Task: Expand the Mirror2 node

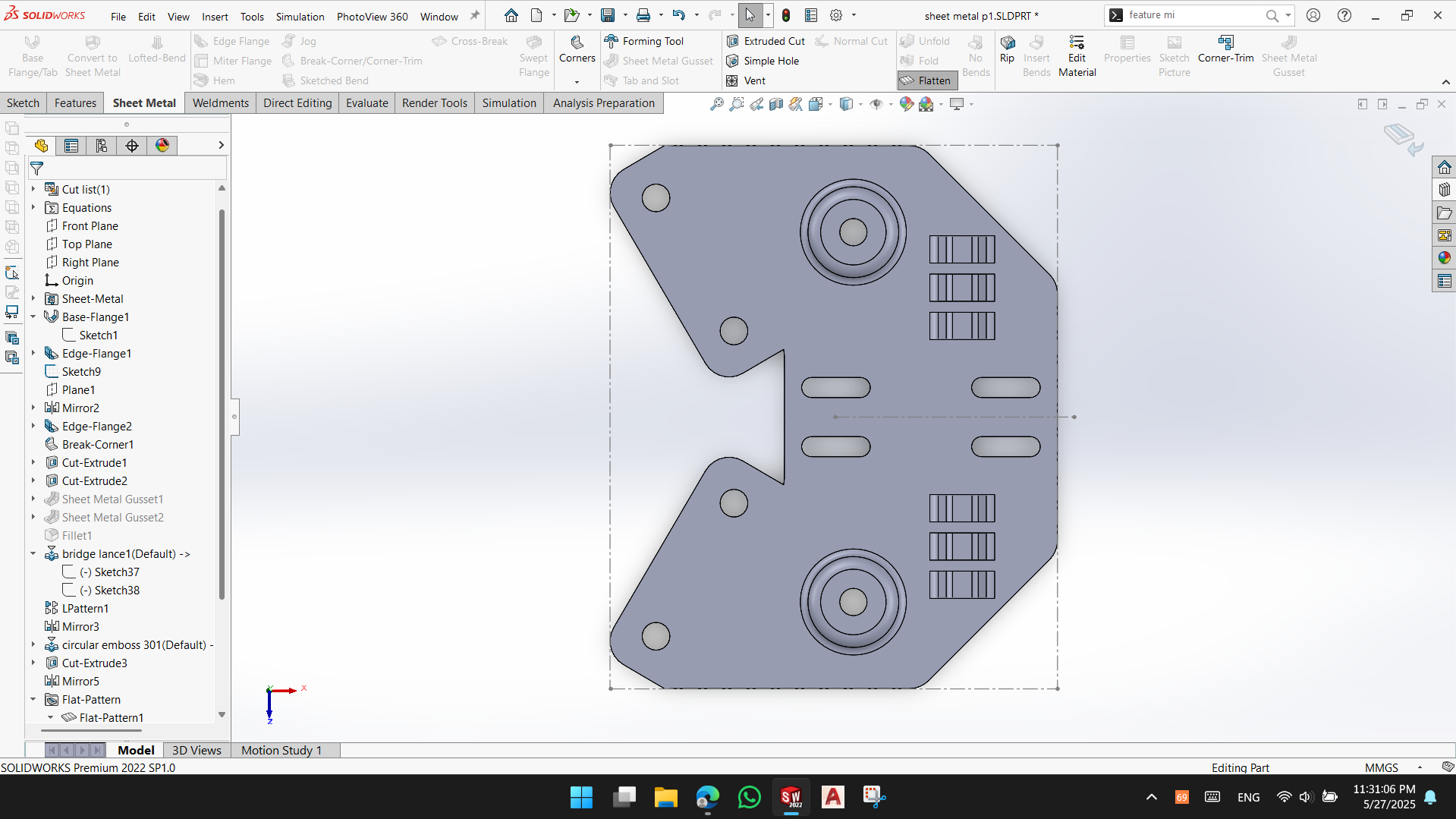Action: (x=33, y=408)
